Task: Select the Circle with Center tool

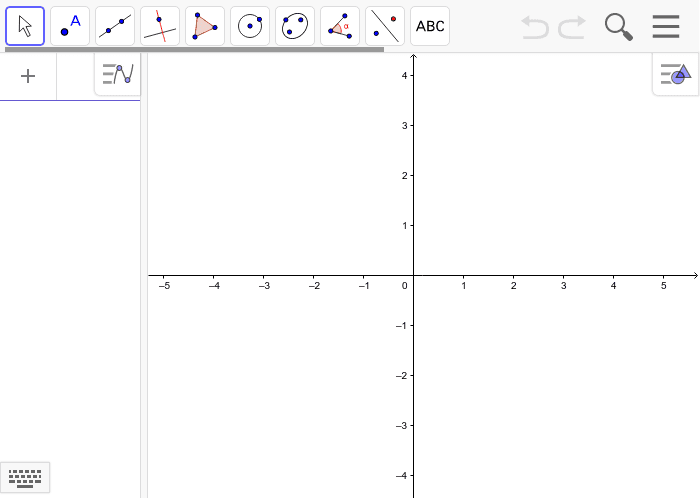Action: pyautogui.click(x=250, y=26)
